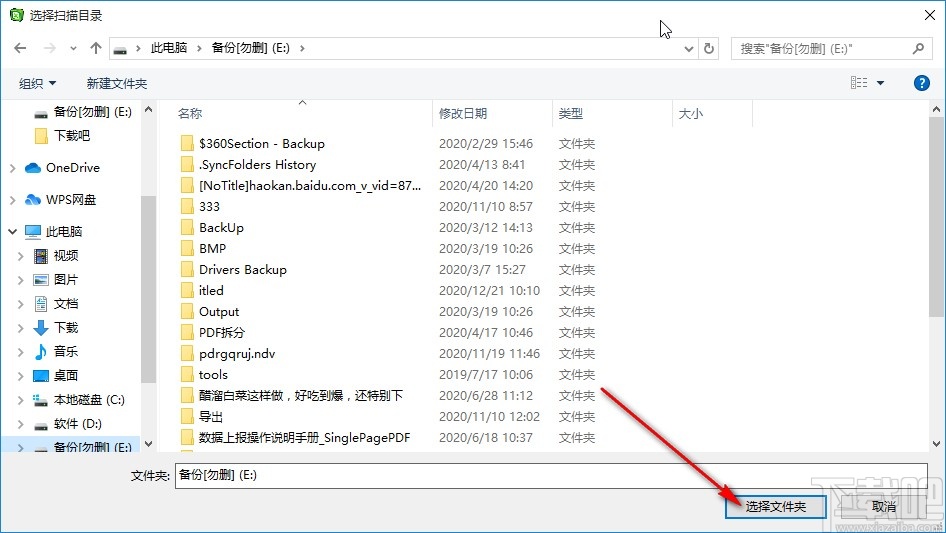Open 图片 library in sidebar

(x=66, y=280)
